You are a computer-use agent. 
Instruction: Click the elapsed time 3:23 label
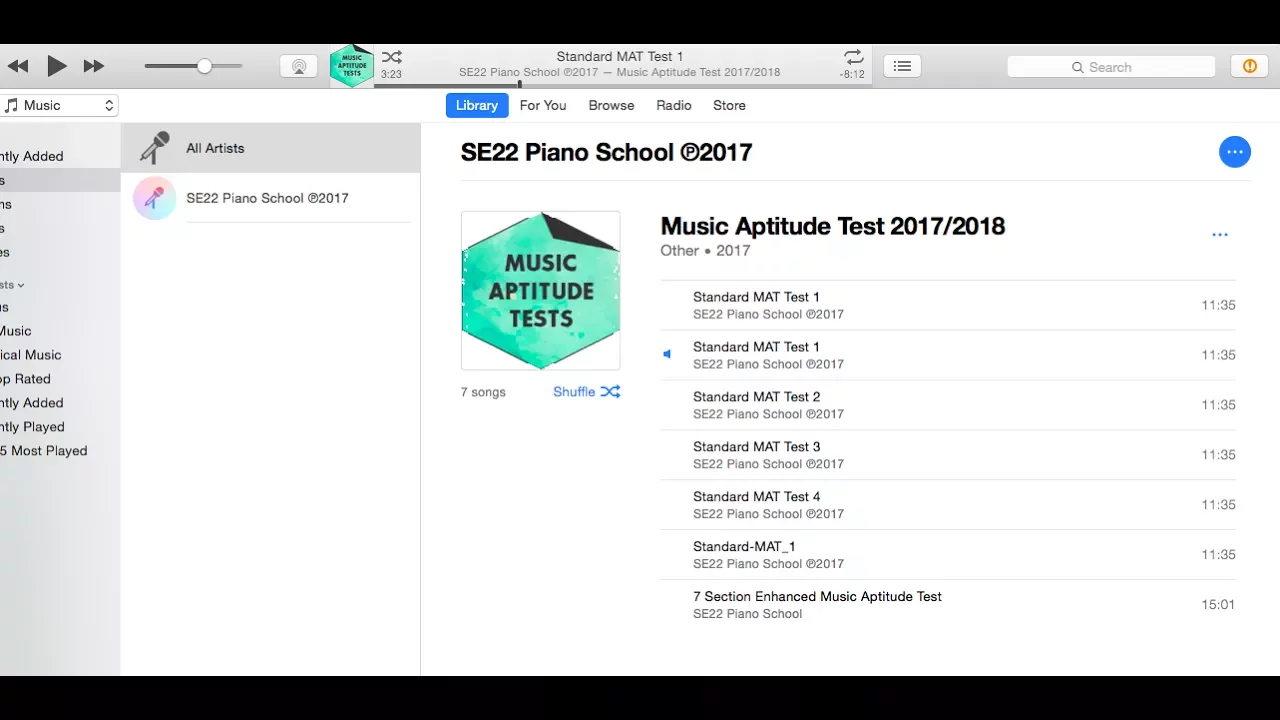(391, 74)
